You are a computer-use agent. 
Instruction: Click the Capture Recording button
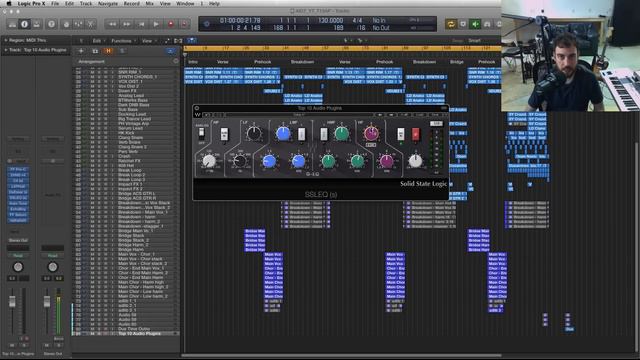pyautogui.click(x=184, y=24)
